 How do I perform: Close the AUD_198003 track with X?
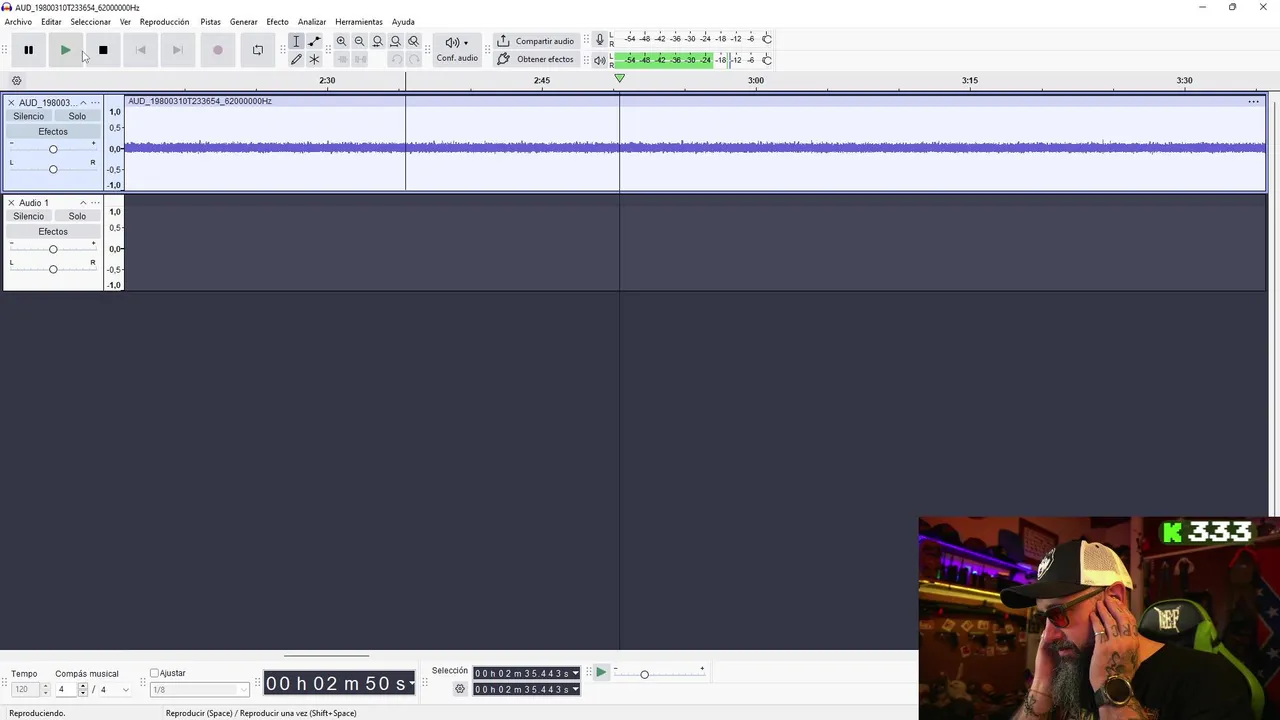(11, 103)
